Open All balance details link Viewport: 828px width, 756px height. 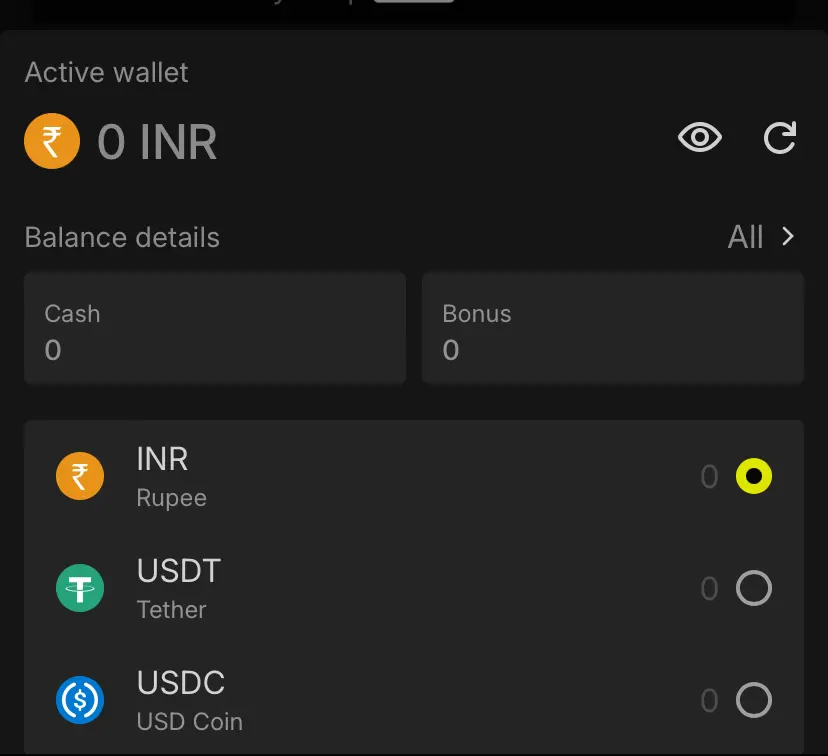tap(745, 237)
